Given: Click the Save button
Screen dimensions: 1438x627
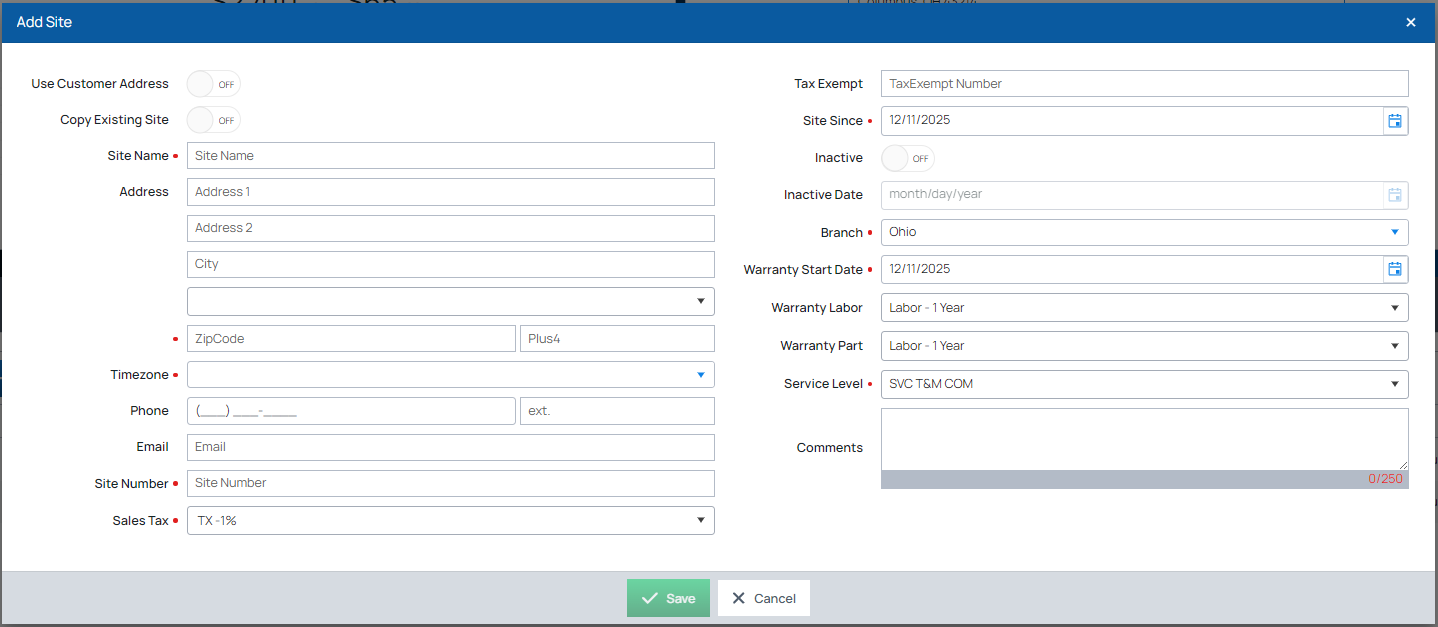Looking at the screenshot, I should click(x=668, y=598).
